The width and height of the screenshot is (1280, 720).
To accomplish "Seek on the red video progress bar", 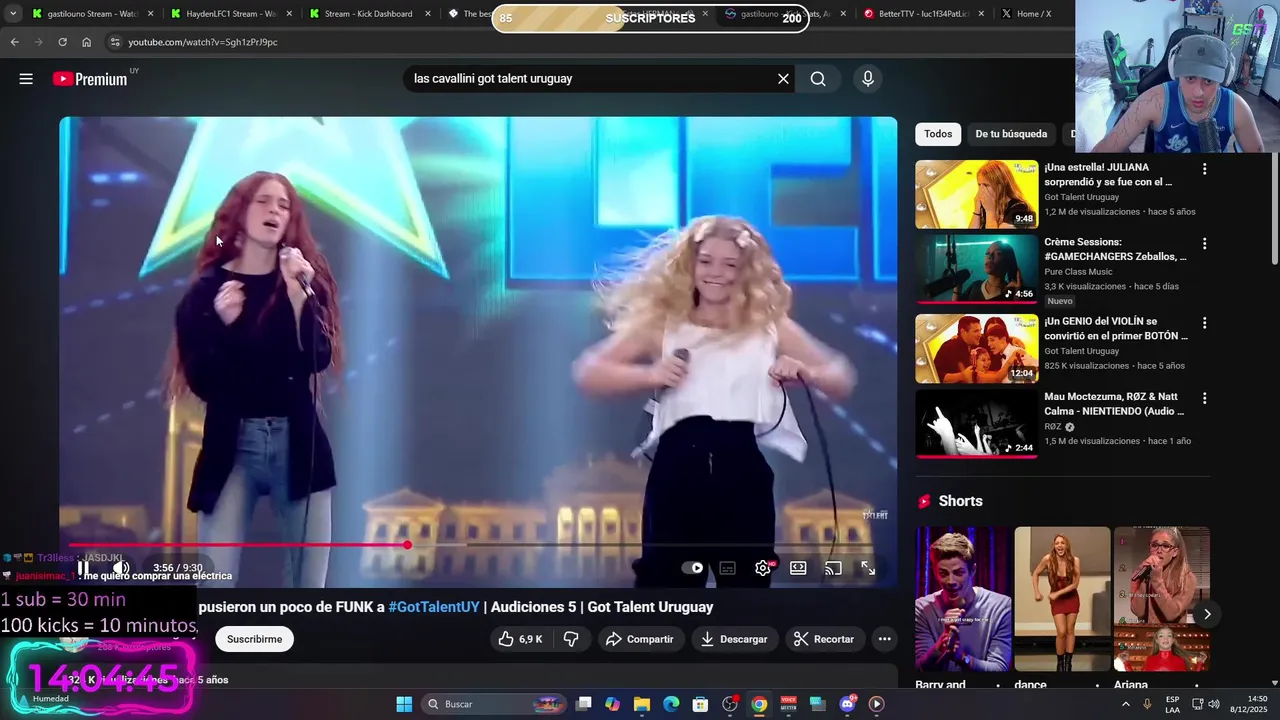I will 478,545.
